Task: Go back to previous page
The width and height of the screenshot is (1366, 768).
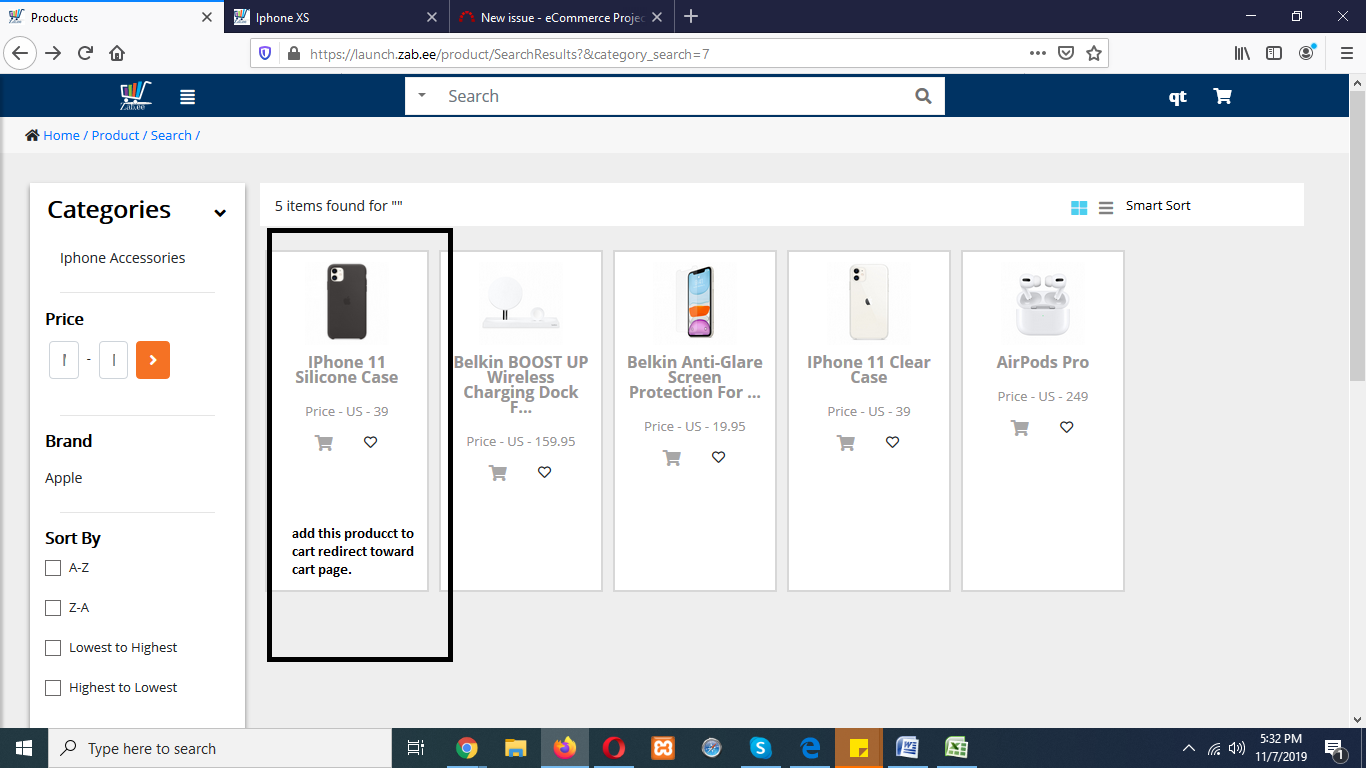Action: click(x=21, y=53)
